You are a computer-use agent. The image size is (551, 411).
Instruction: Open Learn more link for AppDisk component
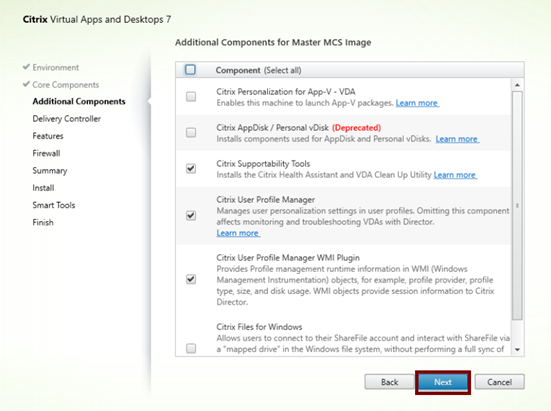click(x=457, y=139)
